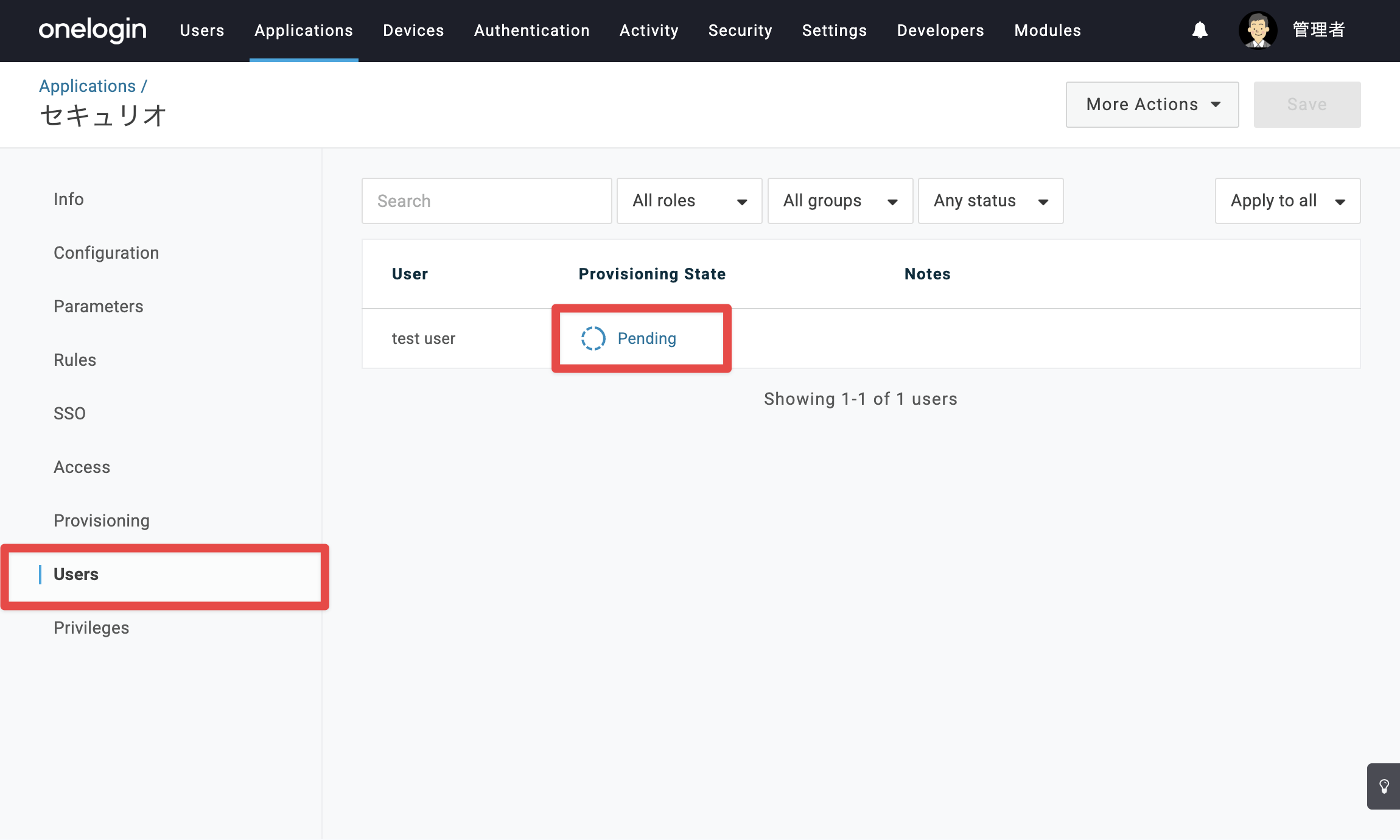Viewport: 1400px width, 840px height.
Task: Open Users in top navigation
Action: 202,30
